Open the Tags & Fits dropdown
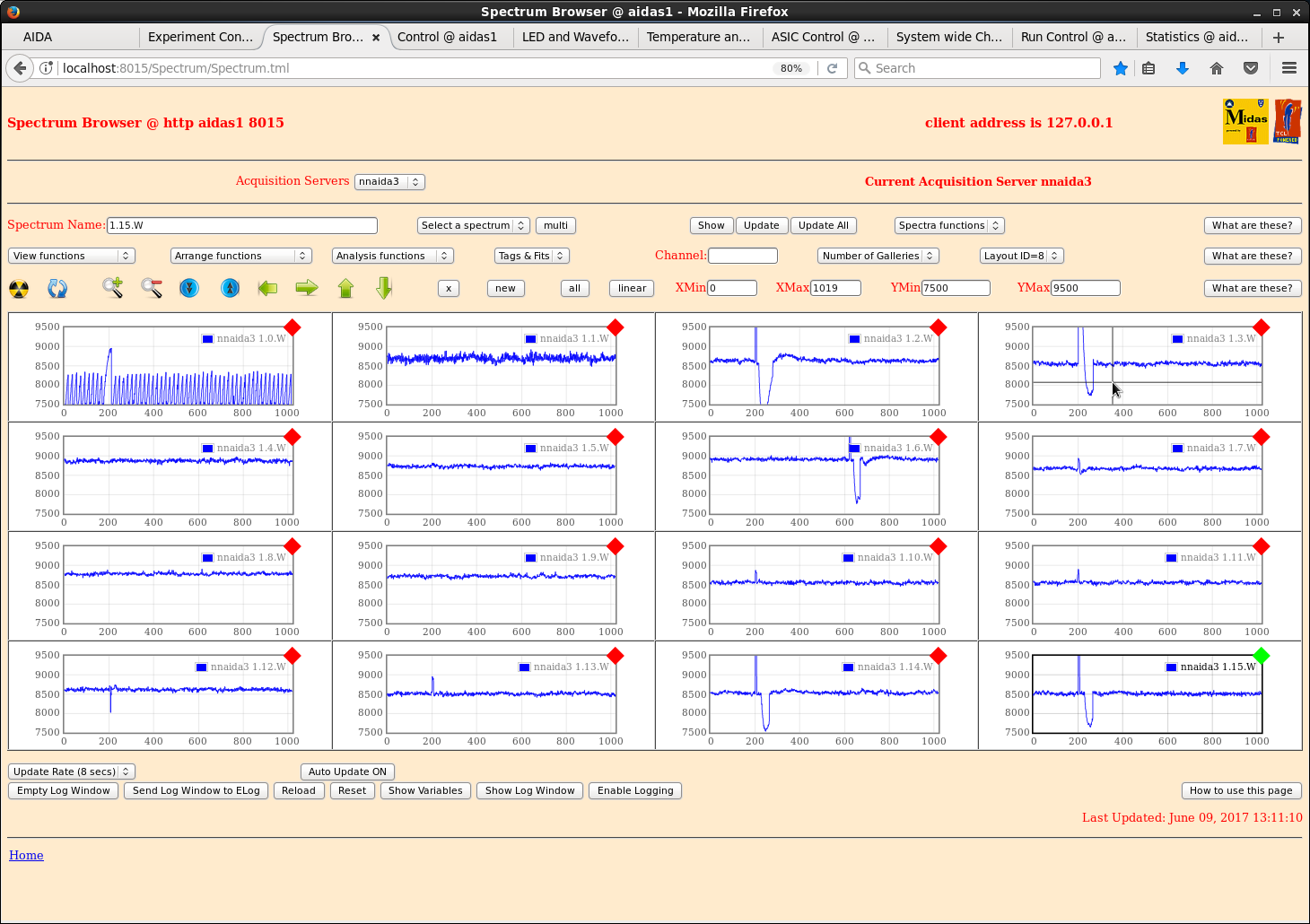This screenshot has height=924, width=1310. (531, 256)
